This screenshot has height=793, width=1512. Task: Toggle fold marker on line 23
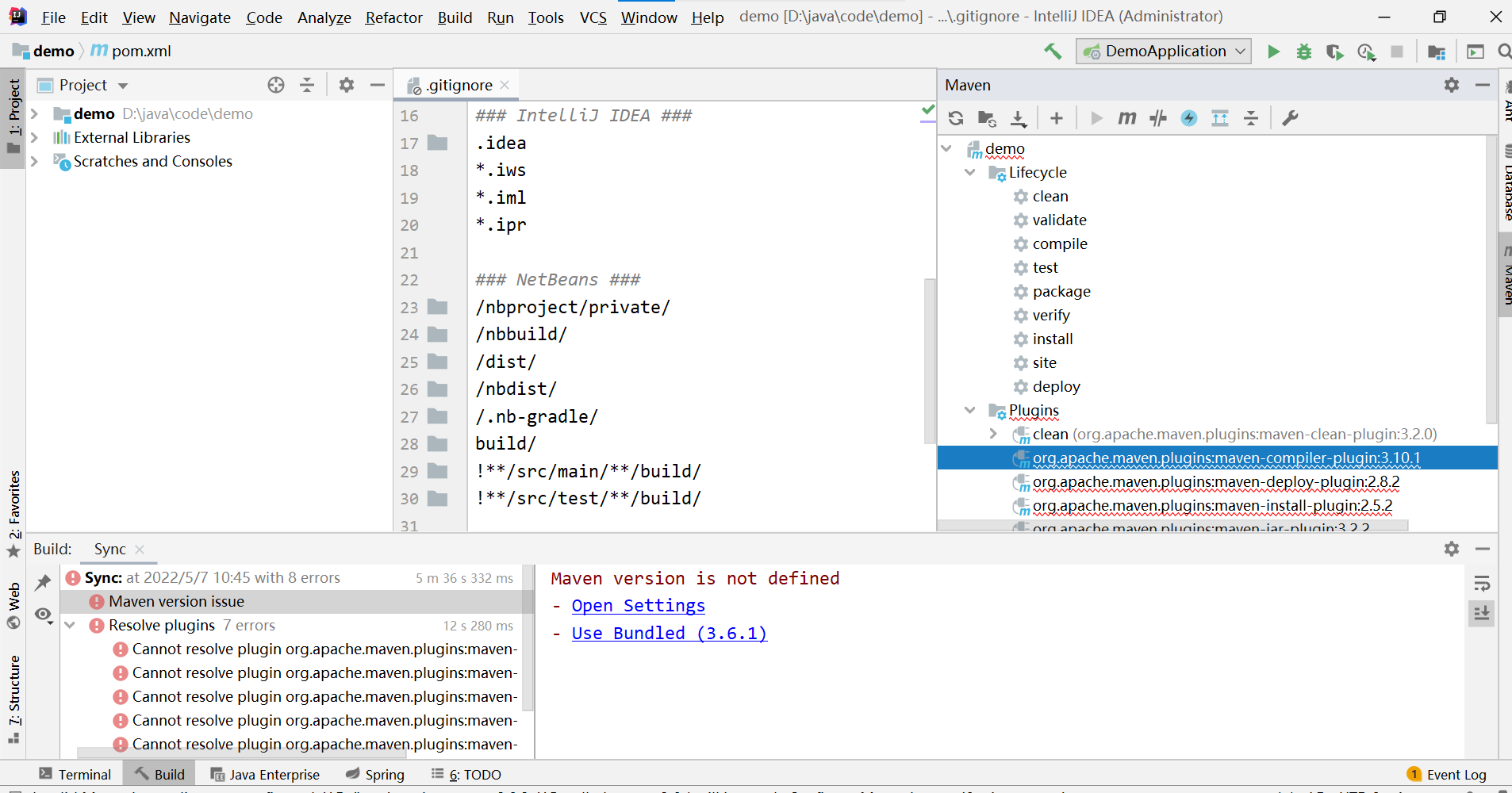pos(438,307)
